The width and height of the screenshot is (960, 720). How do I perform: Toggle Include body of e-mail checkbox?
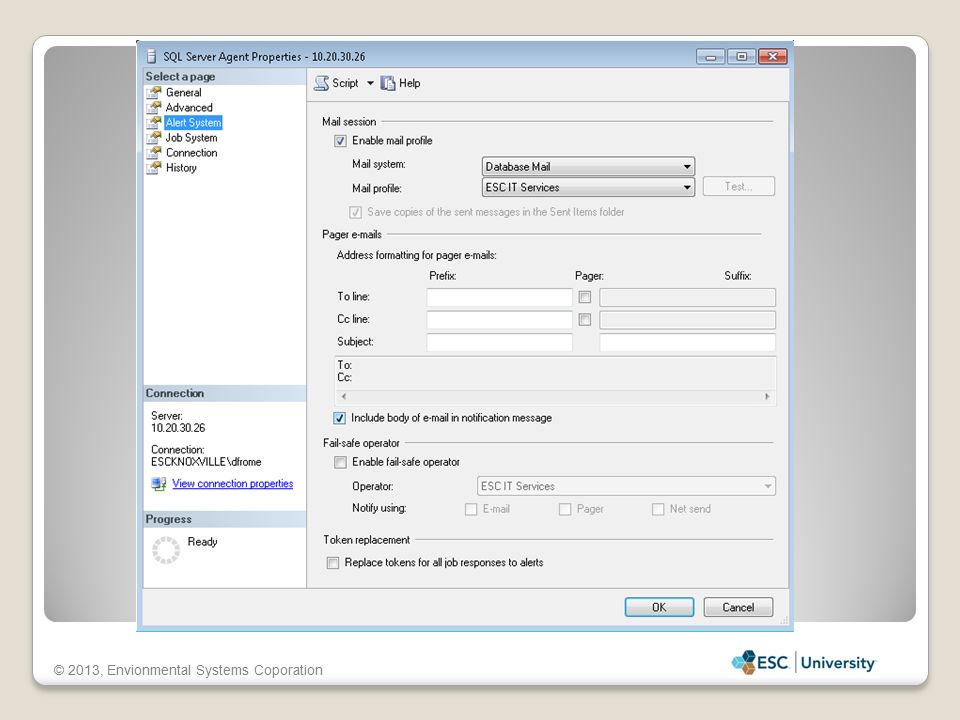(339, 418)
